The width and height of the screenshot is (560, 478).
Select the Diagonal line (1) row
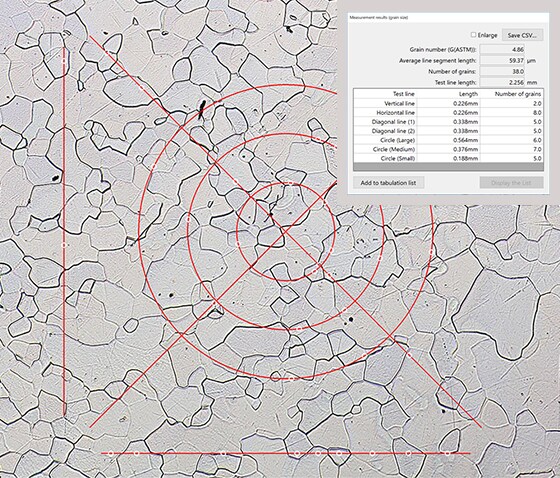point(448,122)
